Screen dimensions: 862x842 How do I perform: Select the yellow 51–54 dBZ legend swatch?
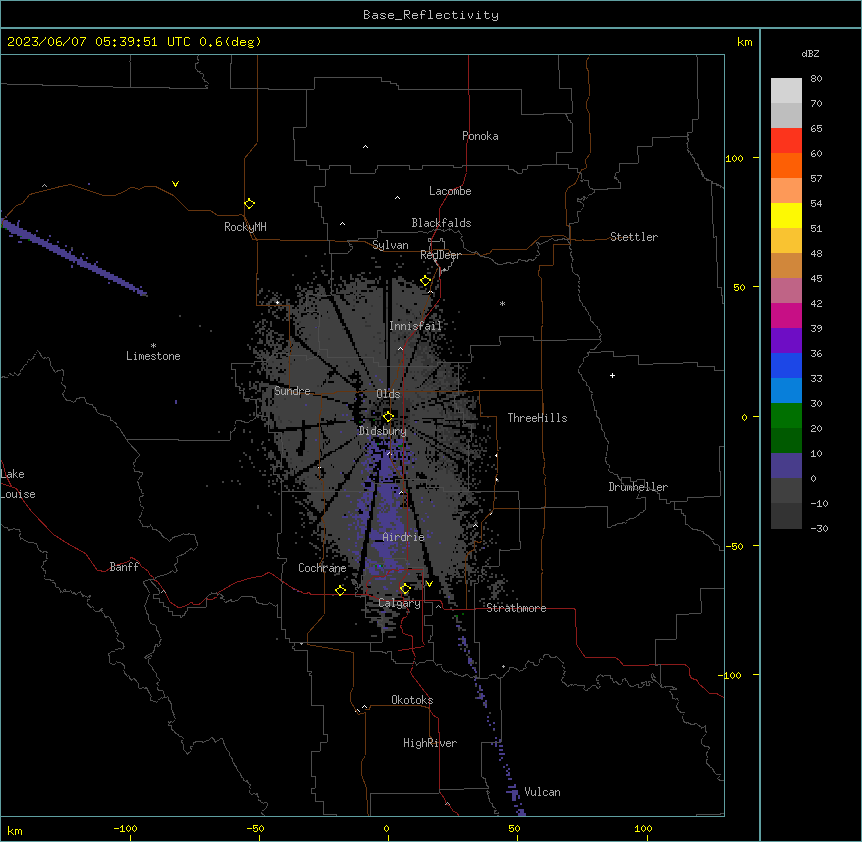[786, 215]
